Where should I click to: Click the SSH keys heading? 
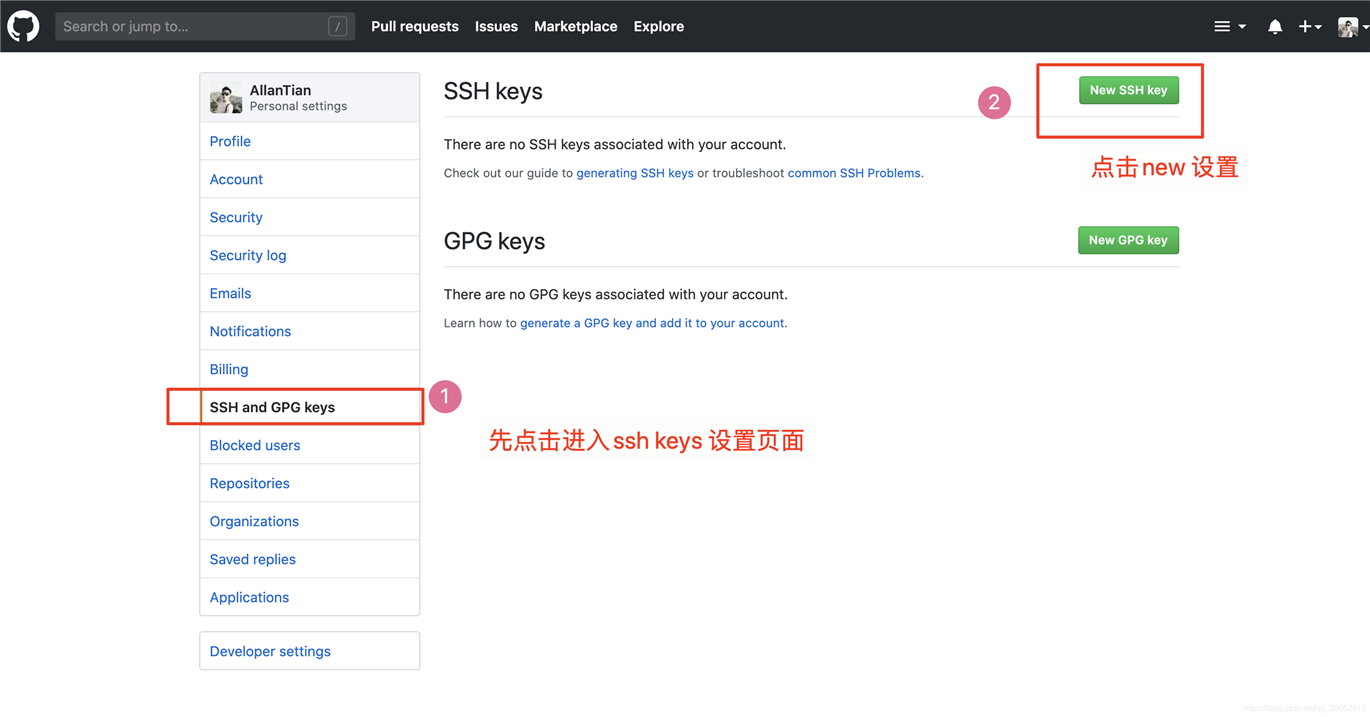click(493, 91)
